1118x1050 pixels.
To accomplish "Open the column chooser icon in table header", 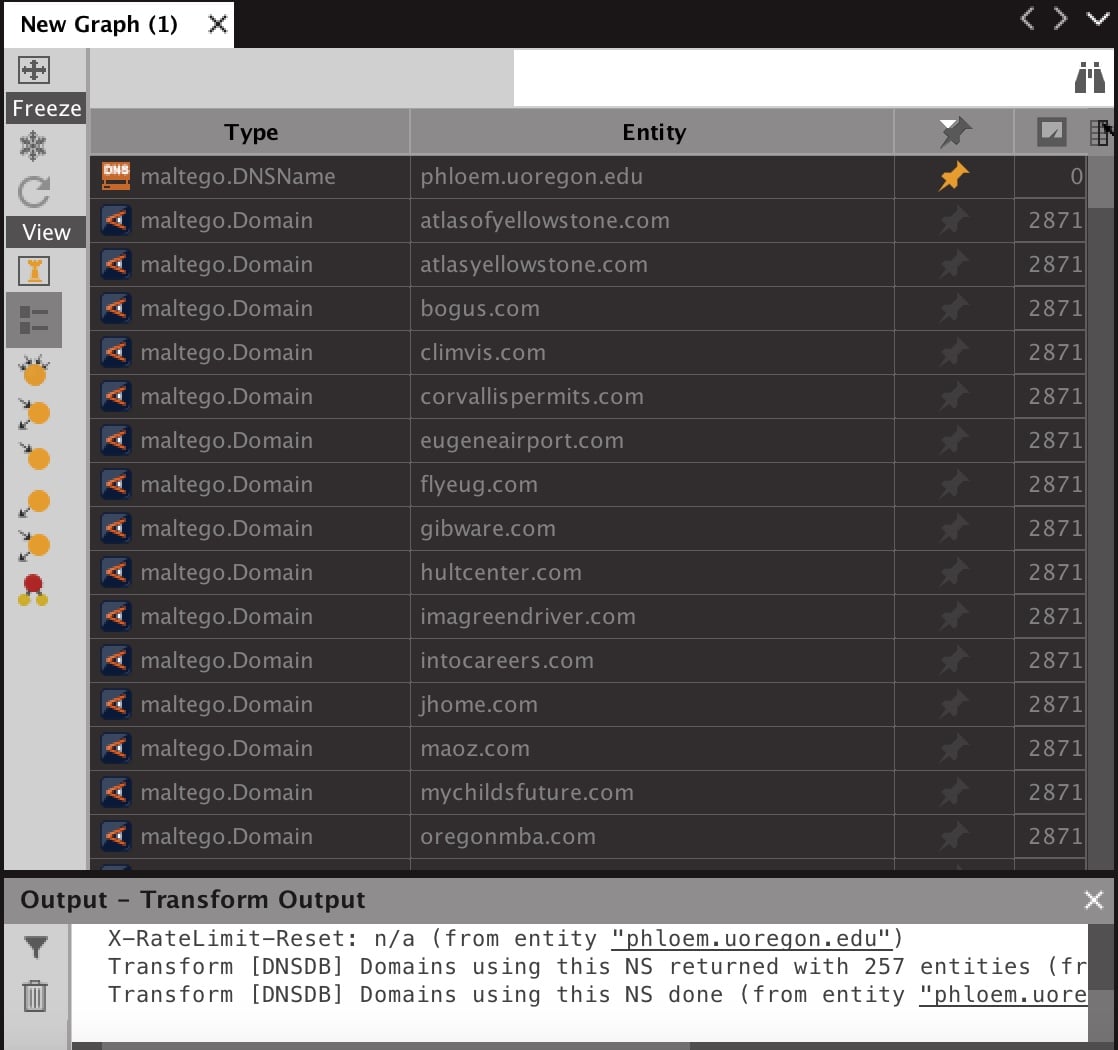I will tap(1100, 133).
